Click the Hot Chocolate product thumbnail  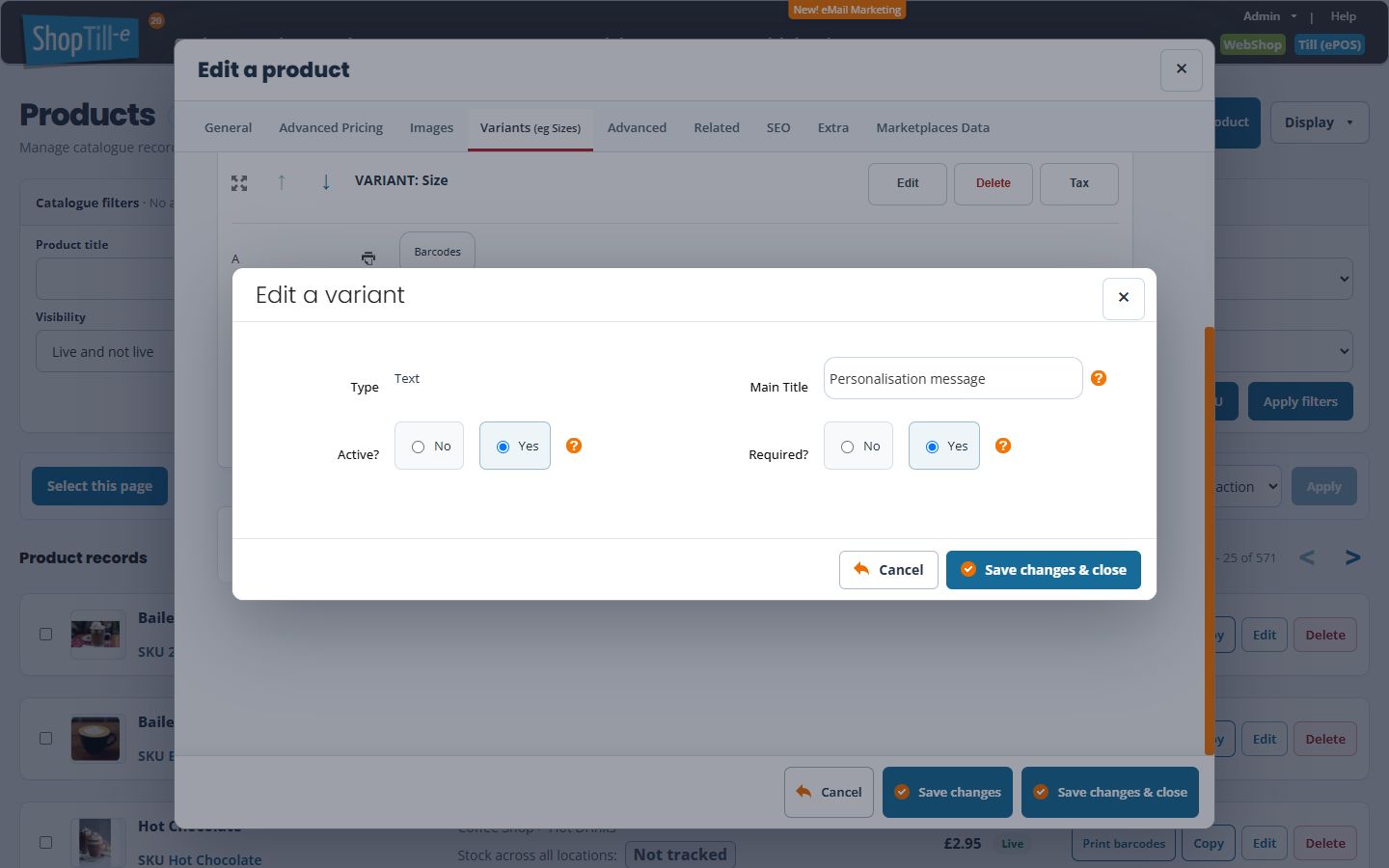click(x=97, y=842)
